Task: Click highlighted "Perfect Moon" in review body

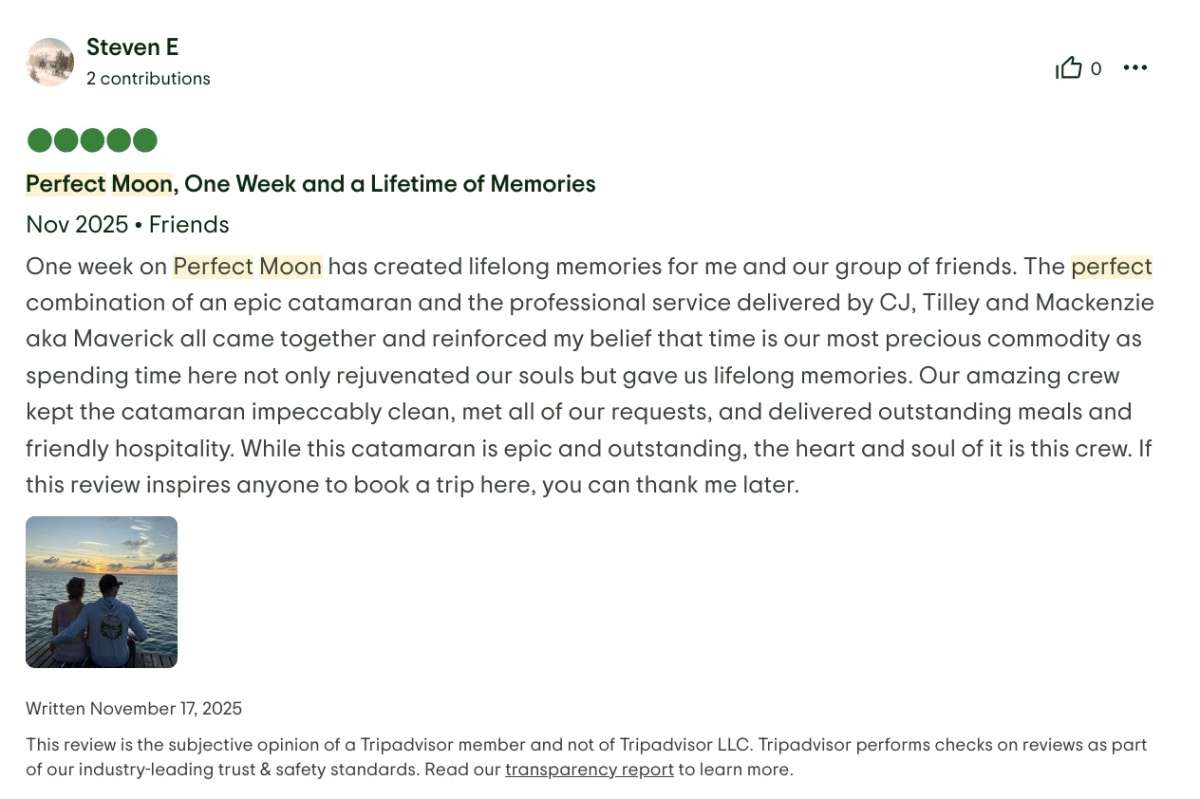Action: coord(247,266)
